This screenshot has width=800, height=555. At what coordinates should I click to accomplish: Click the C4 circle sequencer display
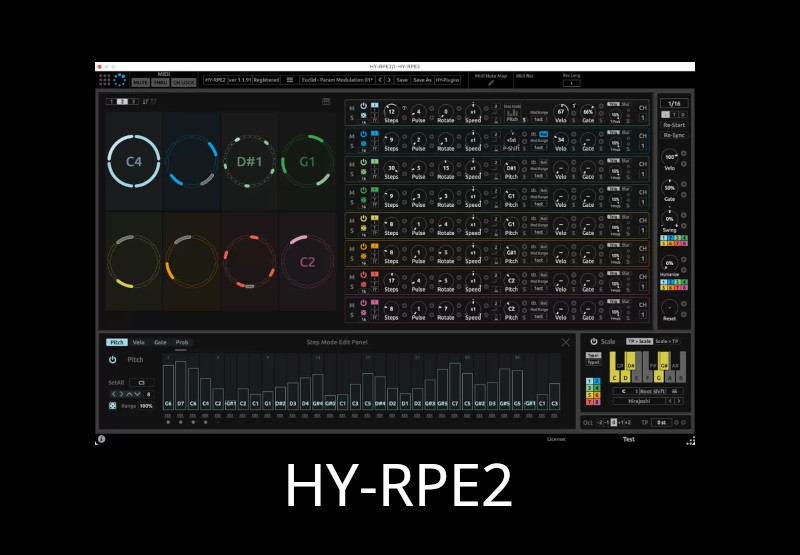tap(134, 161)
